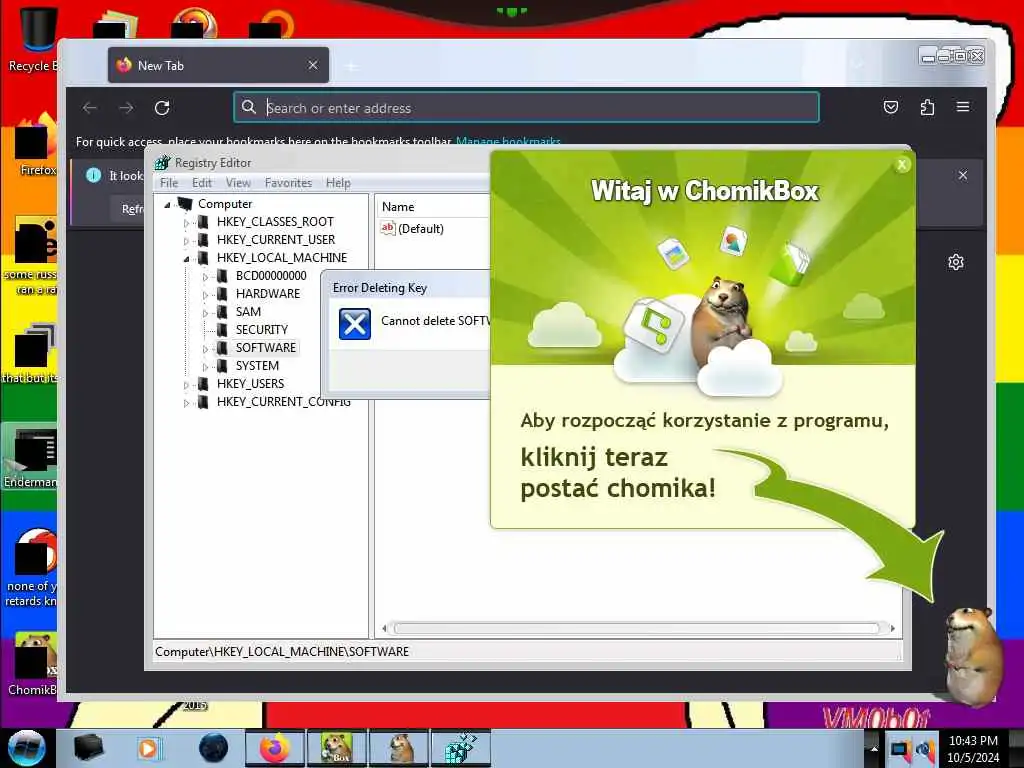This screenshot has width=1024, height=768.
Task: Expand BCD00000000 key
Action: (x=205, y=277)
